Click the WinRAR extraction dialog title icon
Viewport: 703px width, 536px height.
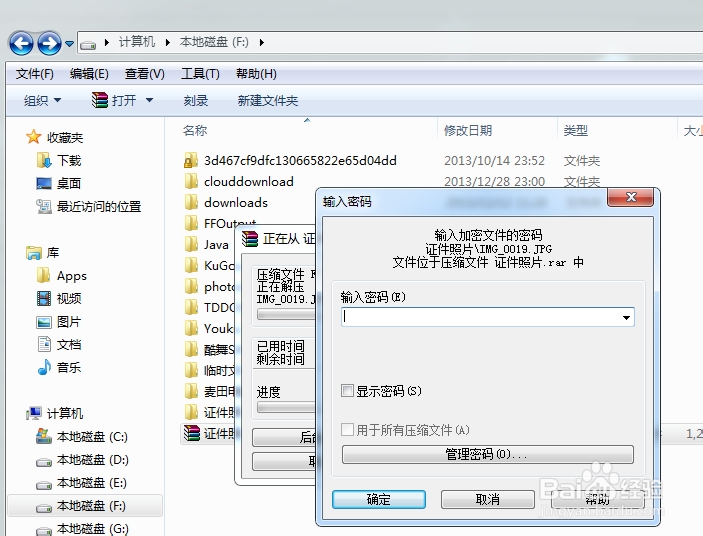[x=250, y=238]
